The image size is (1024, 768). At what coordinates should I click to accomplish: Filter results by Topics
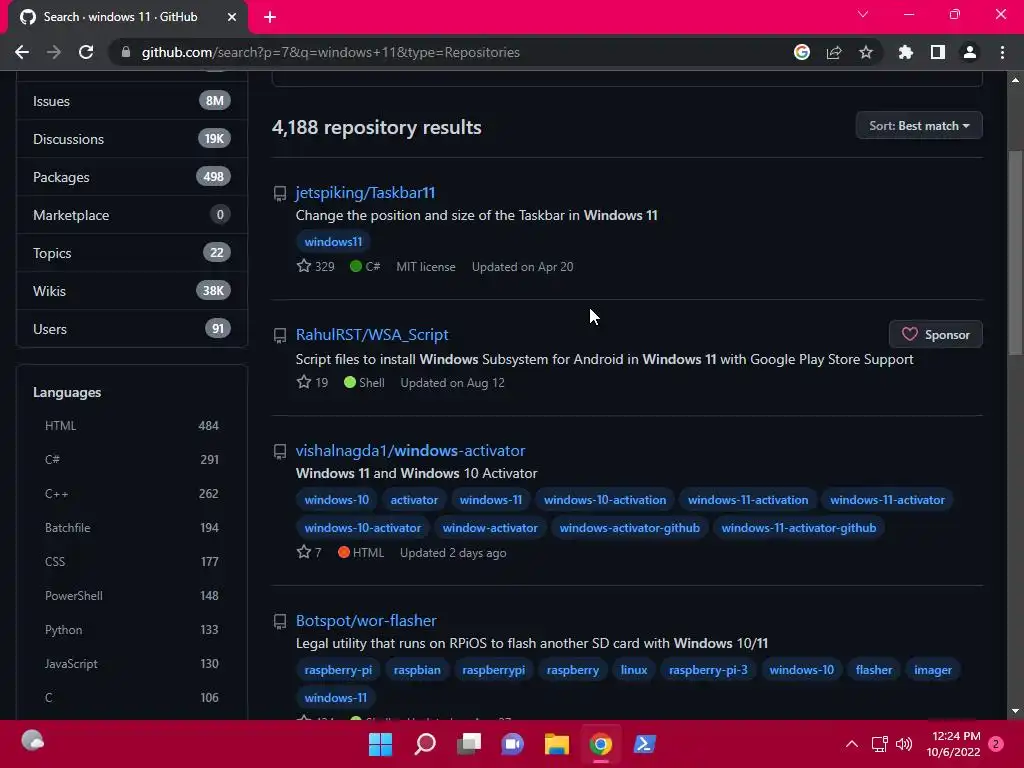132,253
